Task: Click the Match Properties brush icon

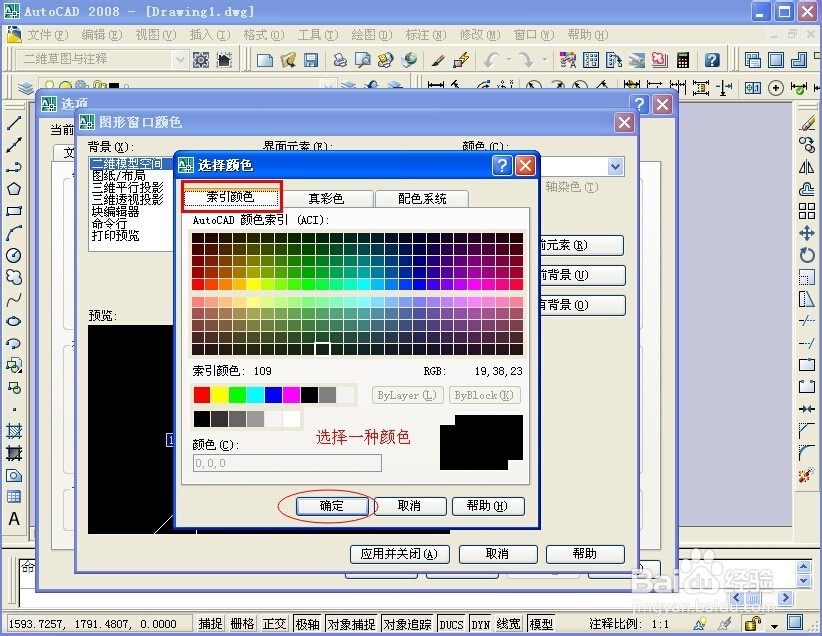Action: pyautogui.click(x=438, y=60)
